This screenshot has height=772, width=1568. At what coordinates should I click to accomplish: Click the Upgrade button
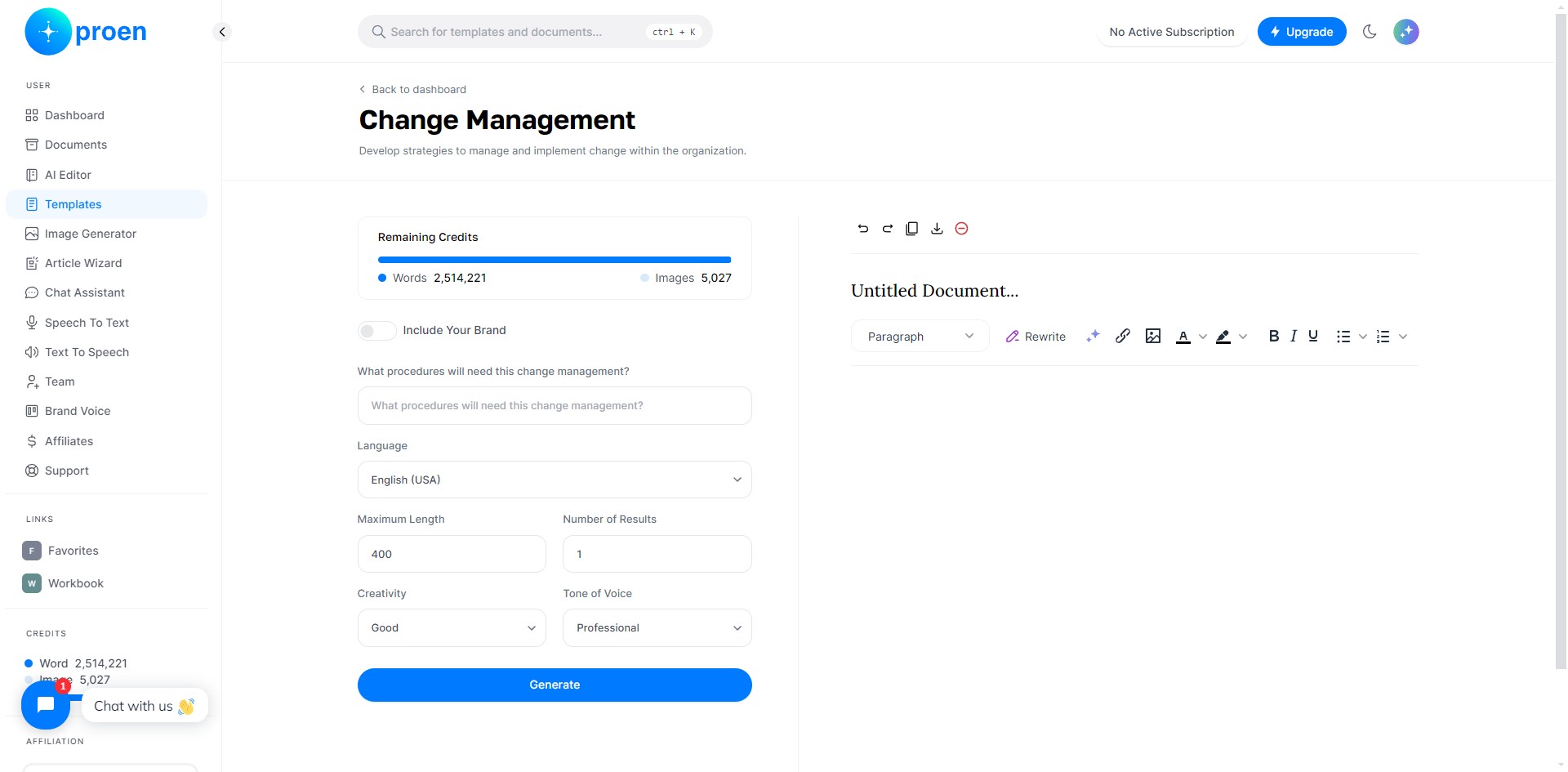coord(1302,32)
